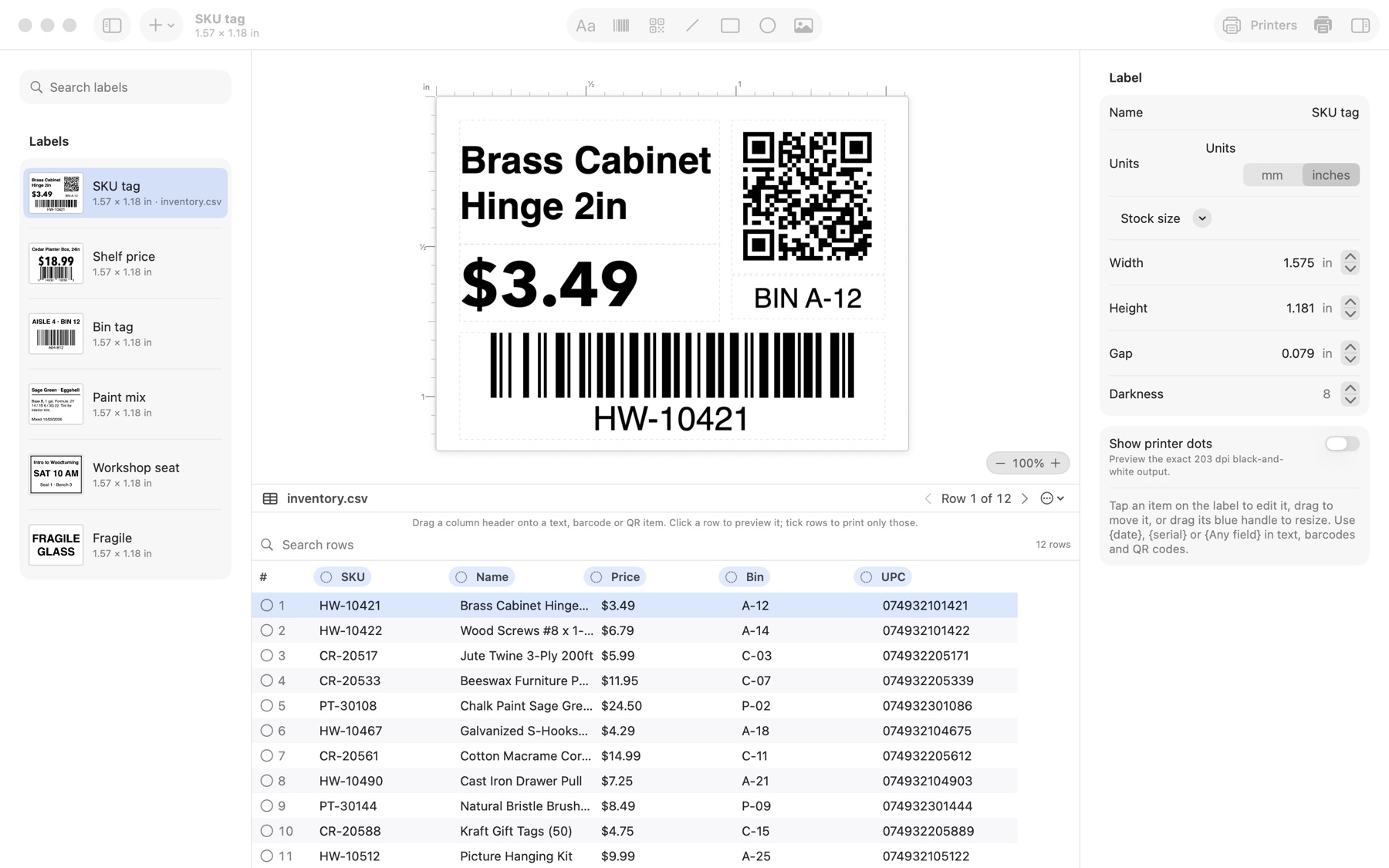The width and height of the screenshot is (1389, 868).
Task: Tick row 2 HW-10422 for printing
Action: coord(266,630)
